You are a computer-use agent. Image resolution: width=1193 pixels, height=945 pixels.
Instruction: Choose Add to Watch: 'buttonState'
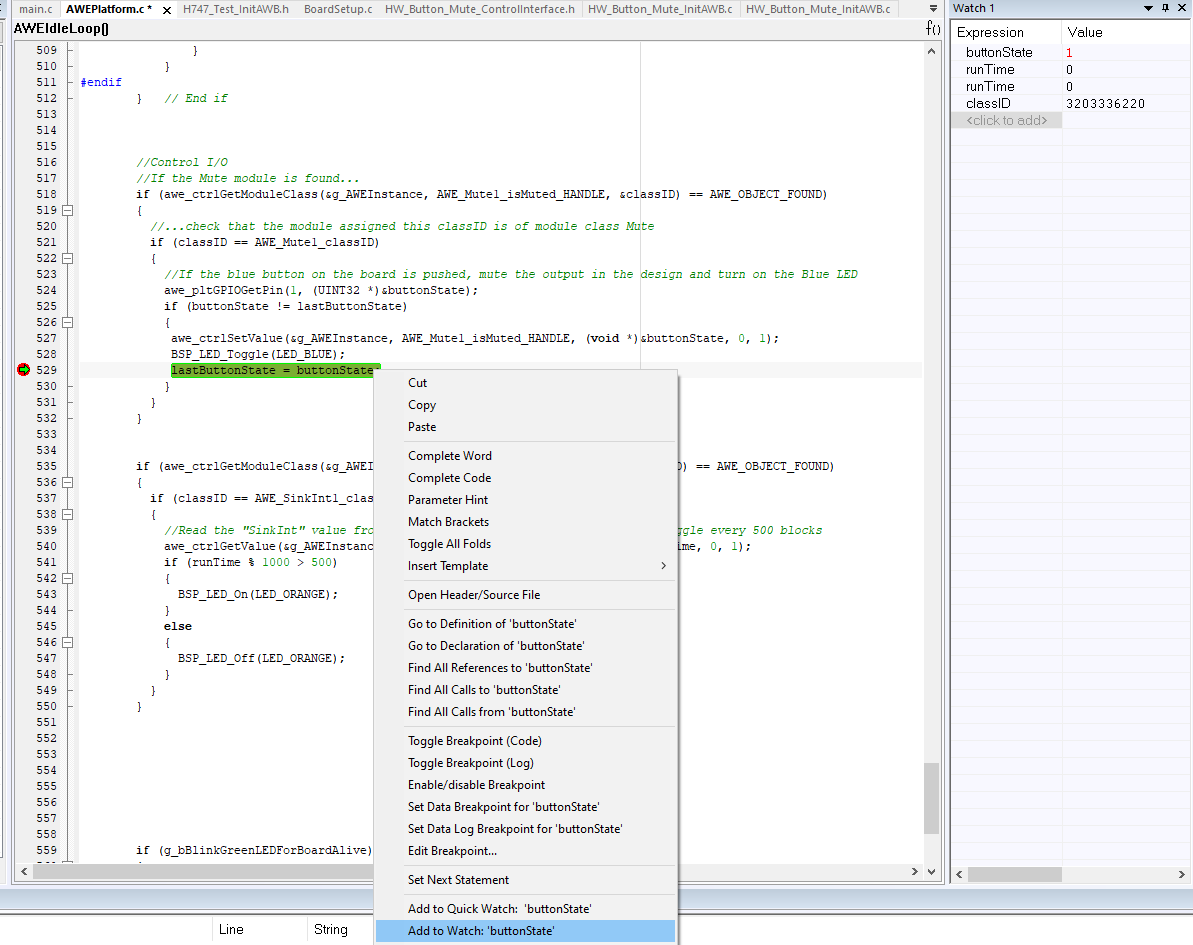[x=481, y=931]
